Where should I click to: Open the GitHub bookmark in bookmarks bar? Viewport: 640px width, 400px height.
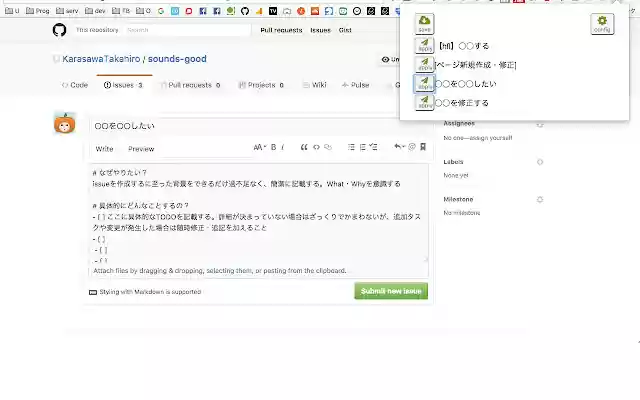[x=245, y=11]
